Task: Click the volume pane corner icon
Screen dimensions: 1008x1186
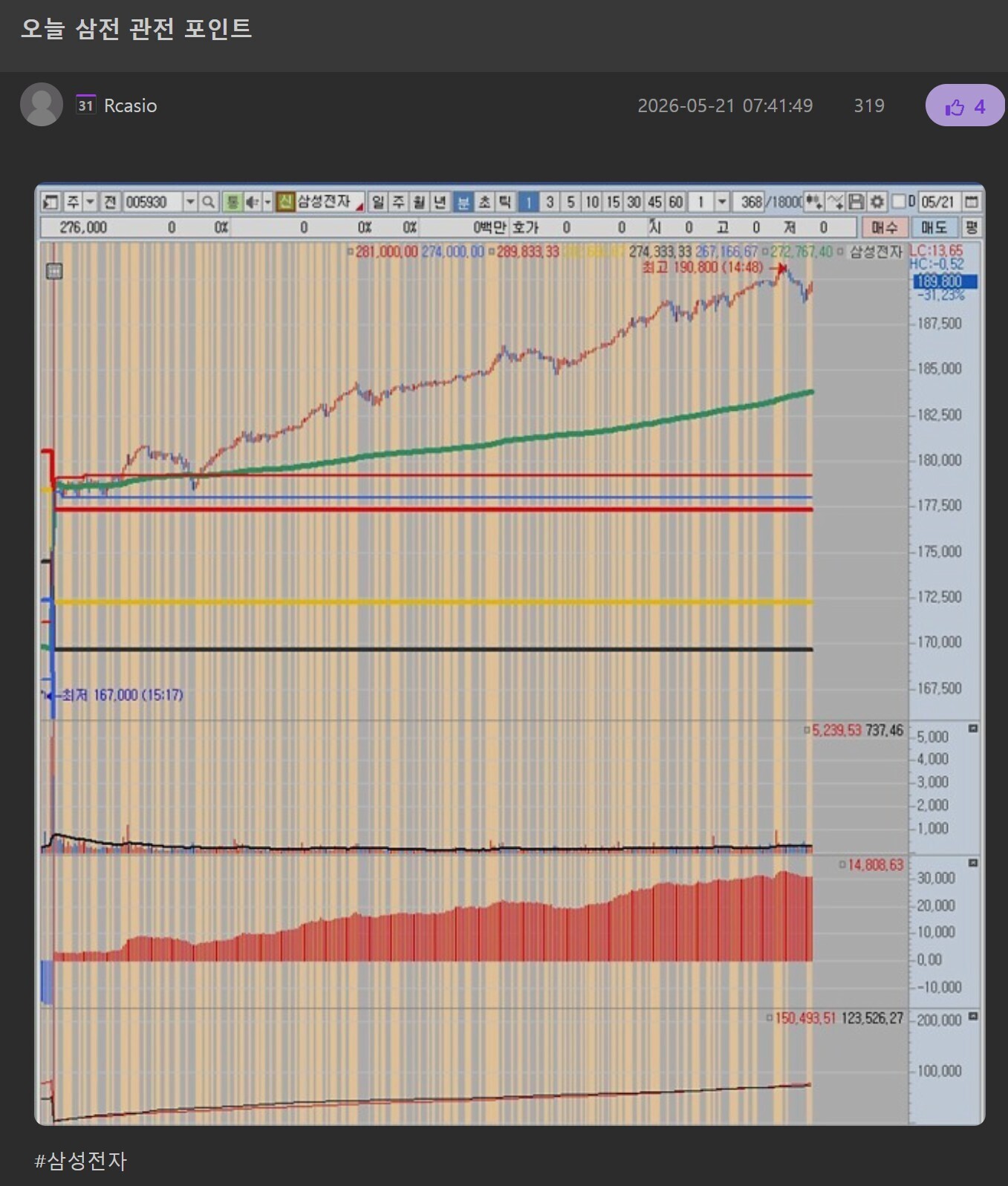Action: 972,729
